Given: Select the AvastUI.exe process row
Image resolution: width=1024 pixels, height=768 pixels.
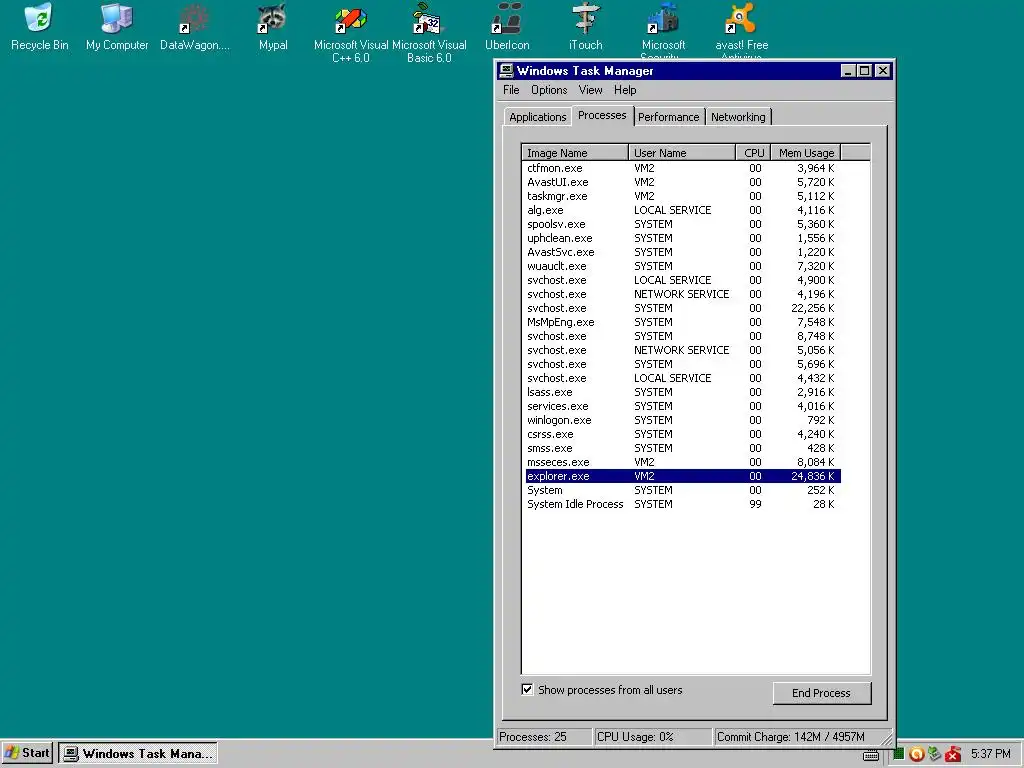Looking at the screenshot, I should pos(682,182).
